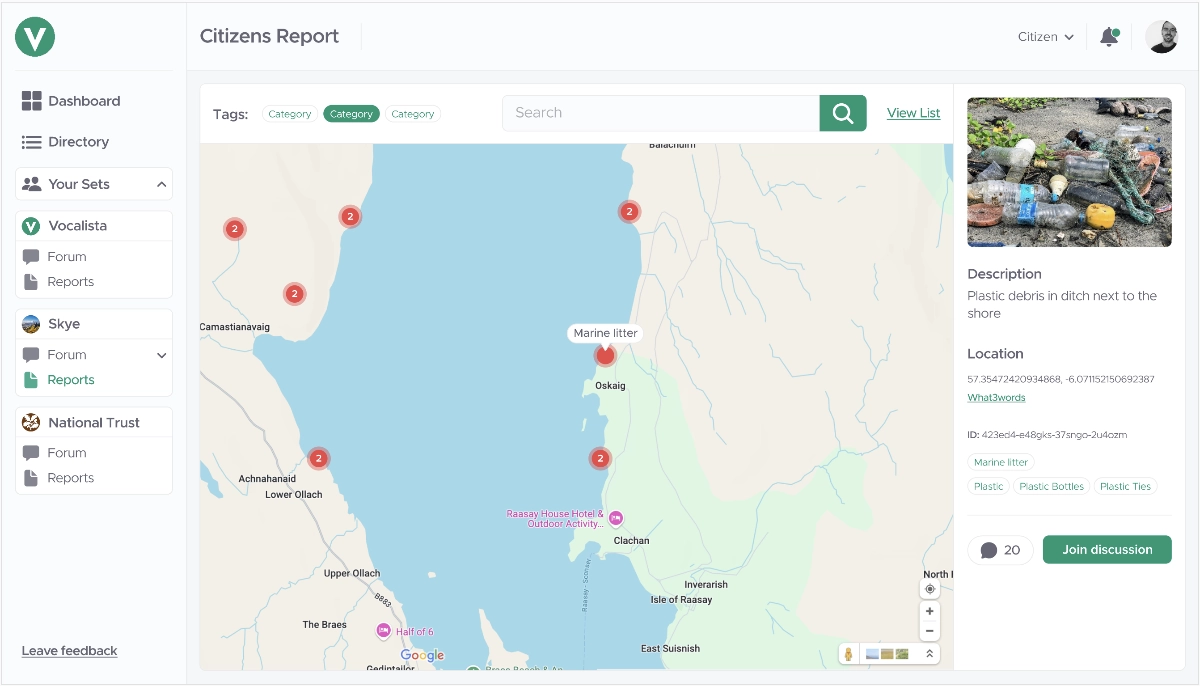Viewport: 1200px width, 686px height.
Task: Collapse the Your Sets section
Action: 161,185
